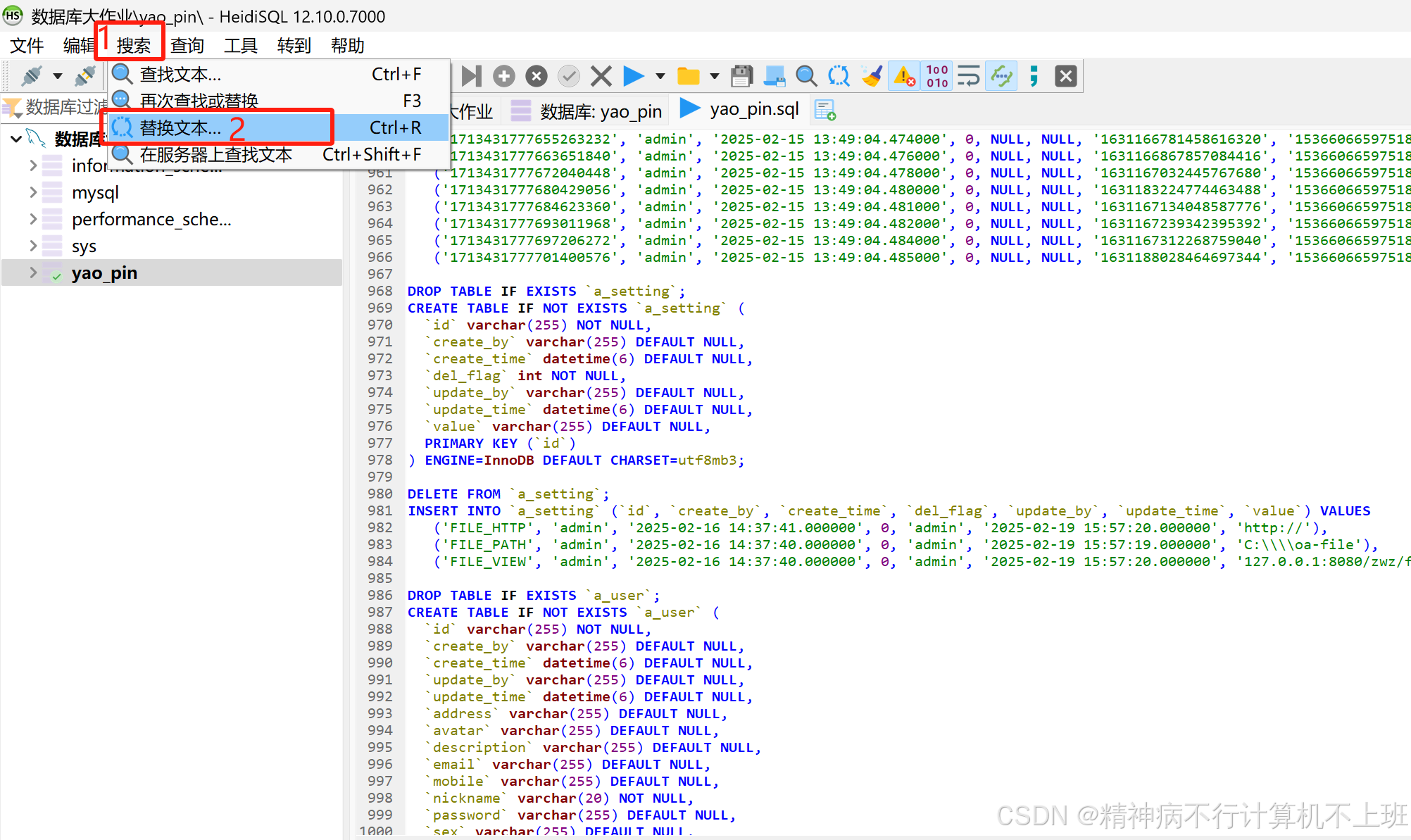Select the sys database in tree
The height and width of the screenshot is (840, 1411).
[x=84, y=246]
